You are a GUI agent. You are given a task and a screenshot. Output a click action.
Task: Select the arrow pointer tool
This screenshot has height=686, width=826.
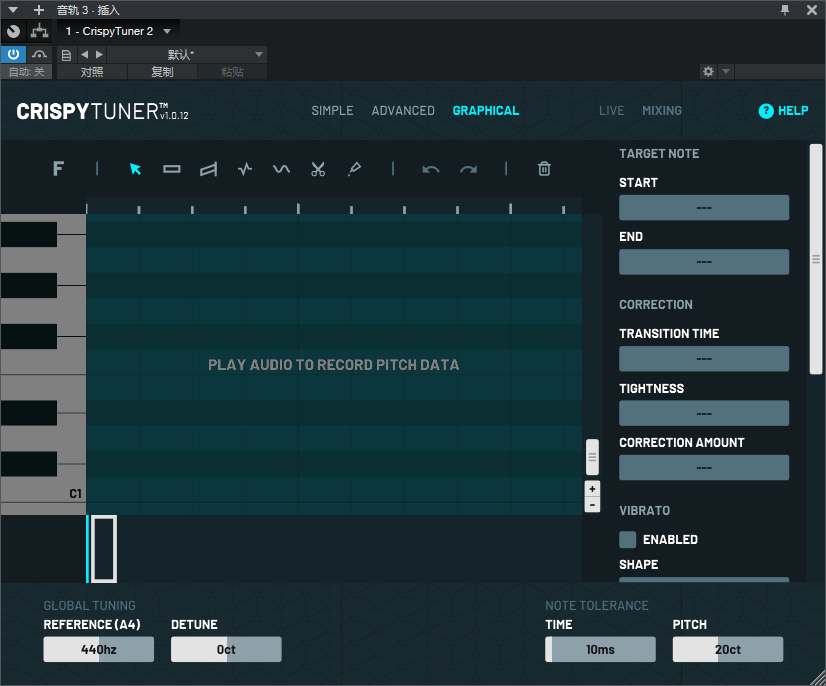pyautogui.click(x=135, y=169)
